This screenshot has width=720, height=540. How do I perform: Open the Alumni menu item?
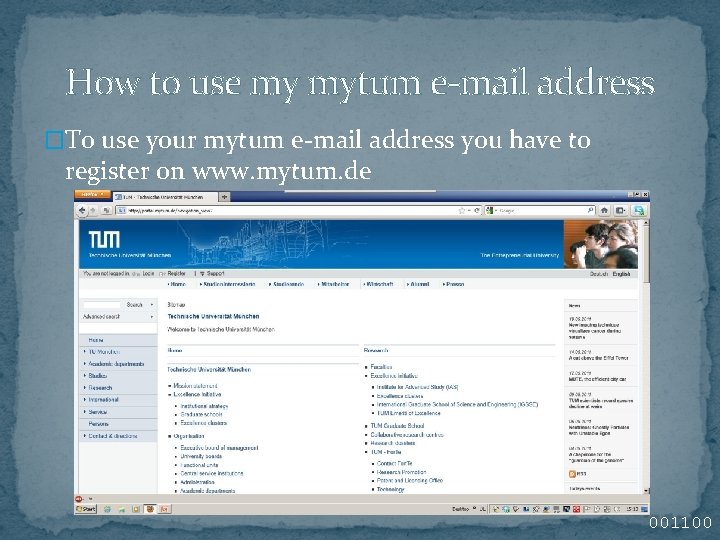click(419, 284)
